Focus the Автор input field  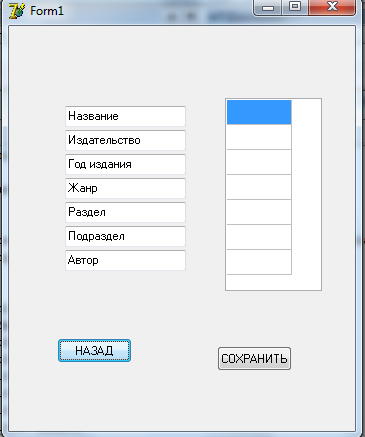pyautogui.click(x=125, y=260)
